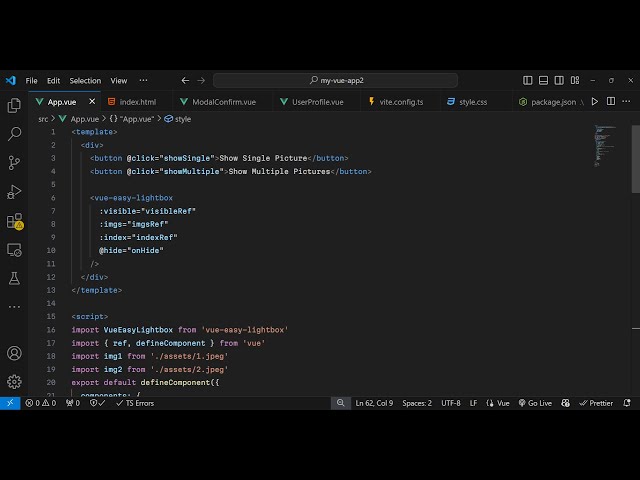640x480 pixels.
Task: Open the Testing flask icon
Action: [x=14, y=278]
